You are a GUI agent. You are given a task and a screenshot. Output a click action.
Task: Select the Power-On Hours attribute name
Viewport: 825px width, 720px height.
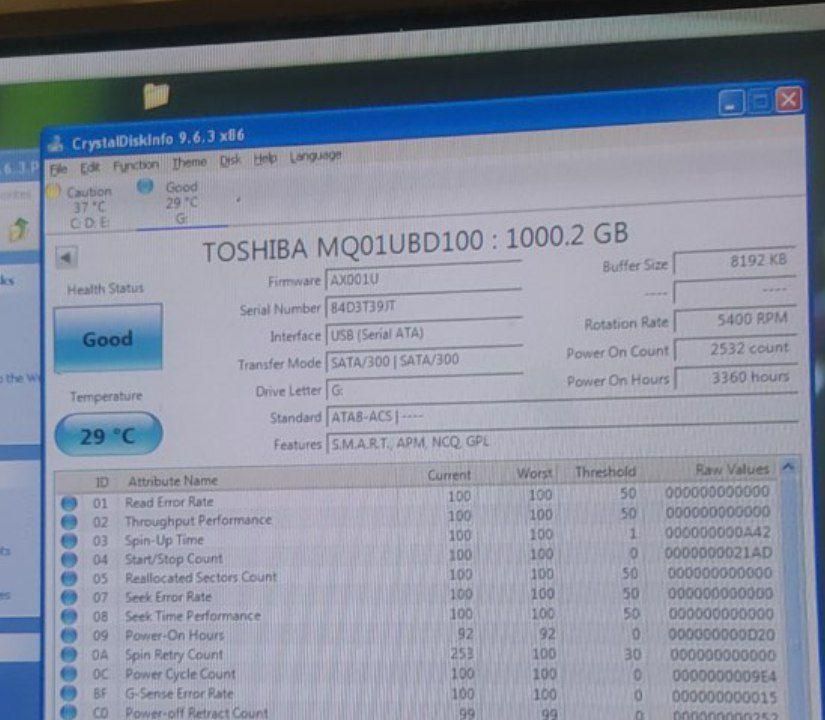tap(174, 635)
